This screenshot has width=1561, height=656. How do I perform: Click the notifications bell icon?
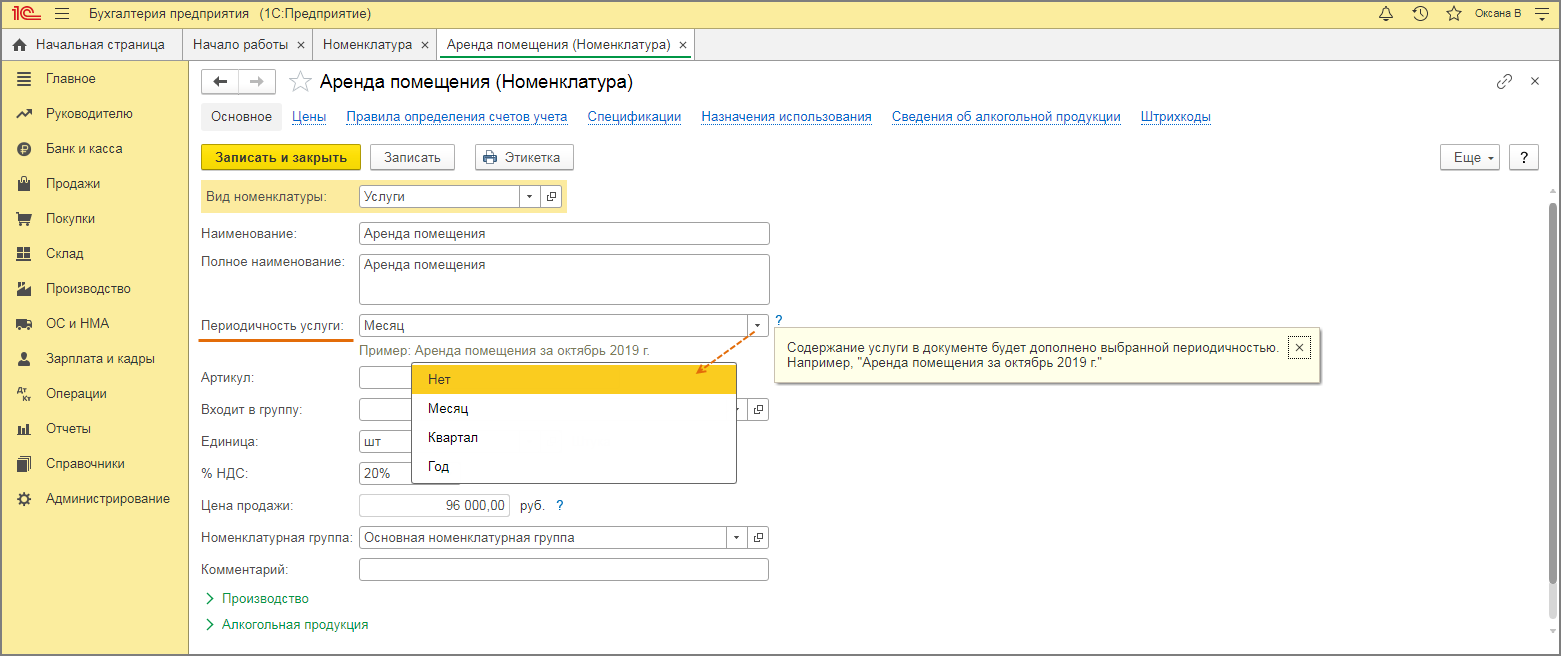coord(1385,14)
